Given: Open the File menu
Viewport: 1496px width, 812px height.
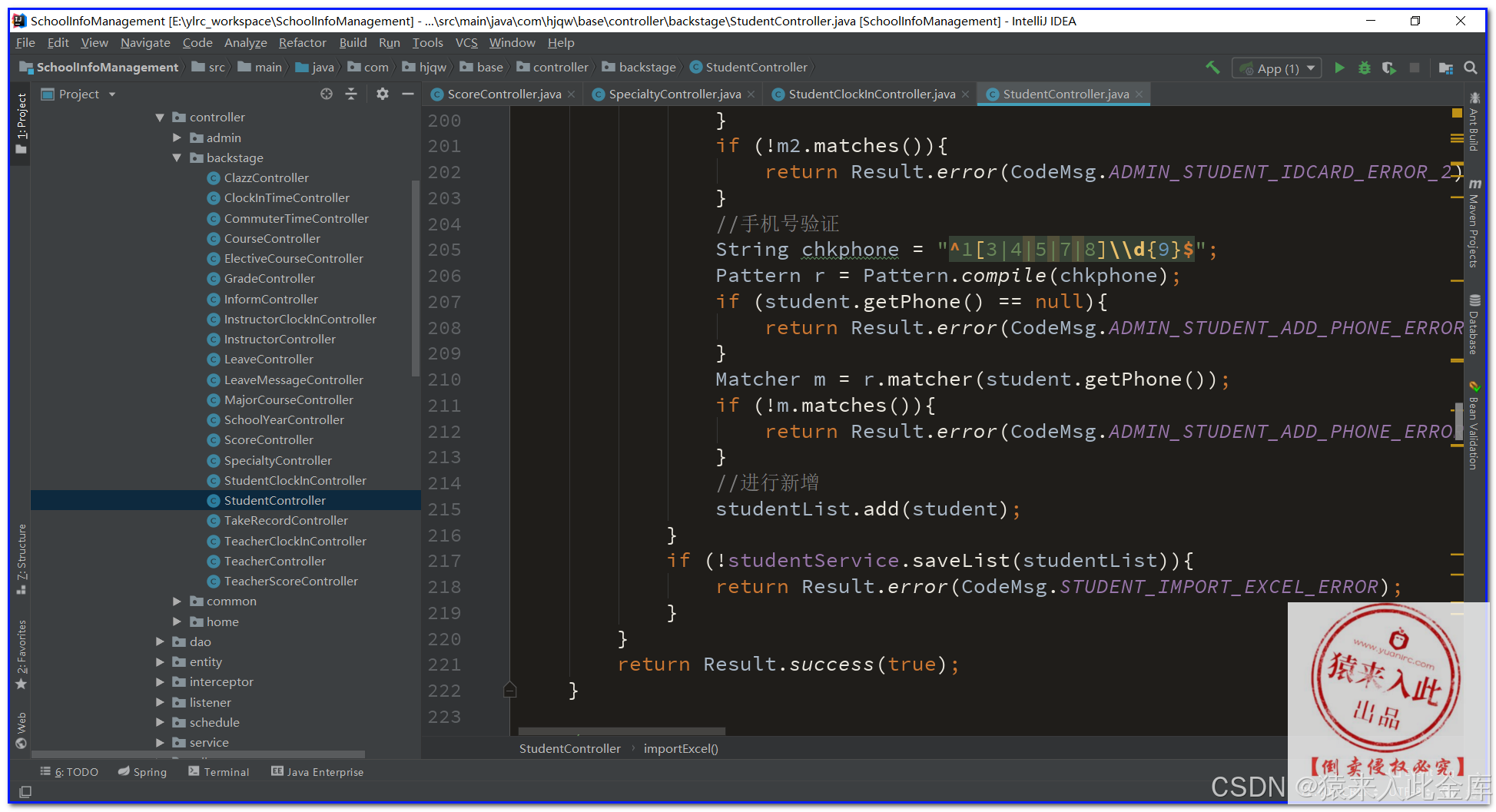Looking at the screenshot, I should coord(25,43).
